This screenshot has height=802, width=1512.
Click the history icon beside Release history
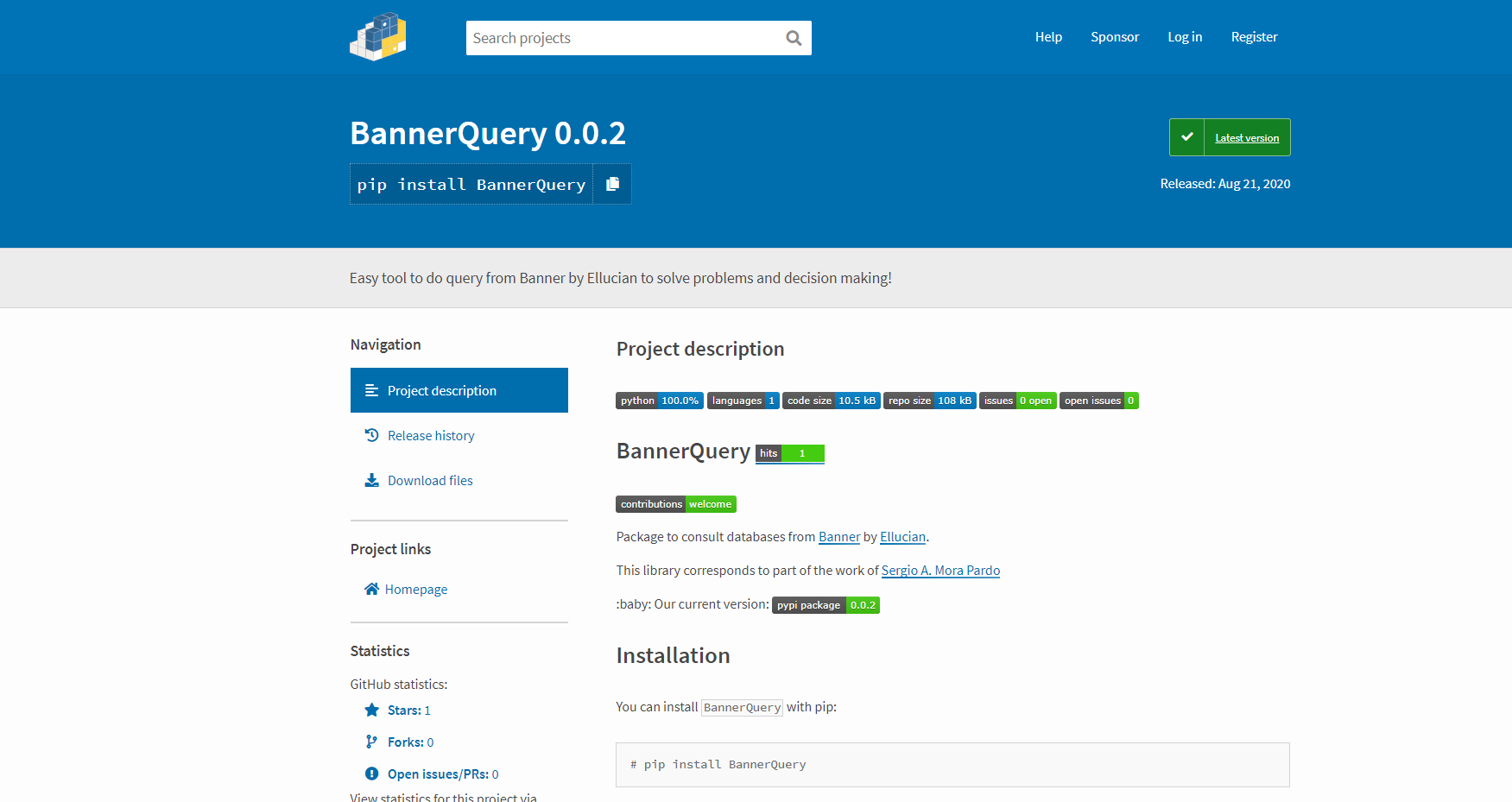371,434
